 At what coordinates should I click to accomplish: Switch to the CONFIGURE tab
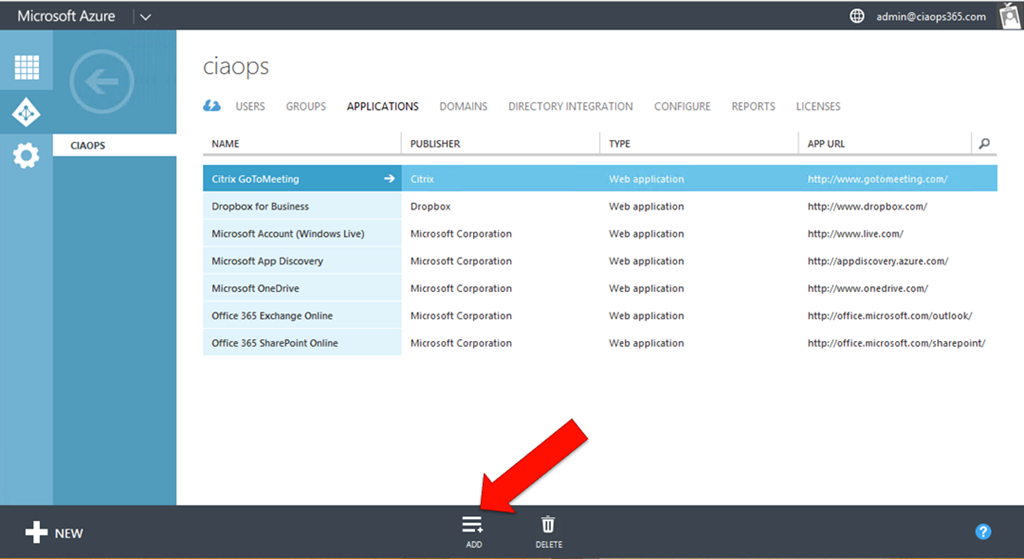pos(682,106)
